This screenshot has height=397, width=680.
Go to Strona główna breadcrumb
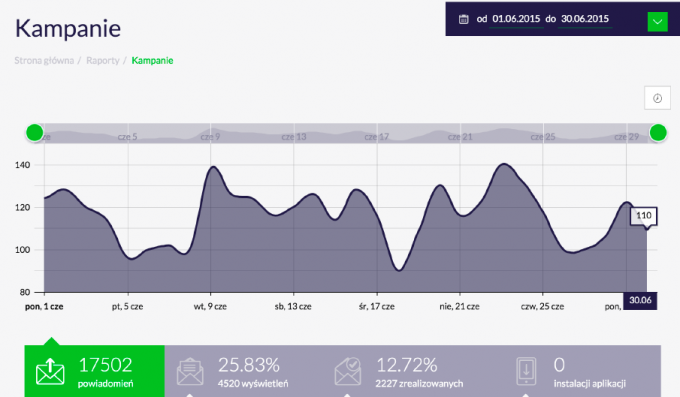[x=44, y=60]
